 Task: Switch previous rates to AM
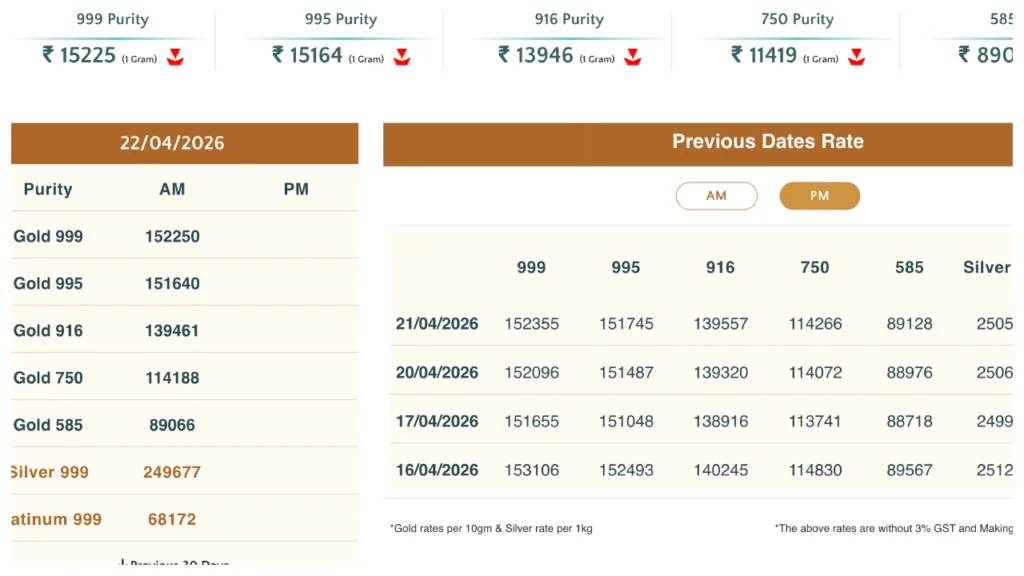coord(716,196)
